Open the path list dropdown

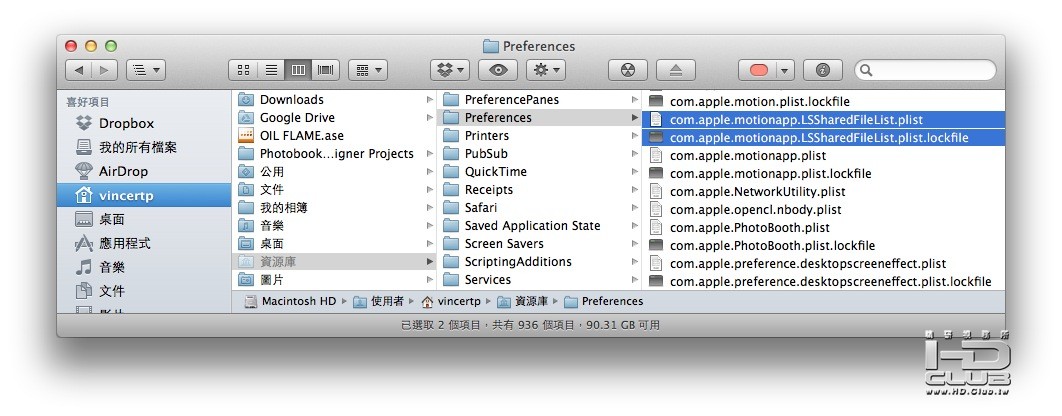pyautogui.click(x=146, y=70)
